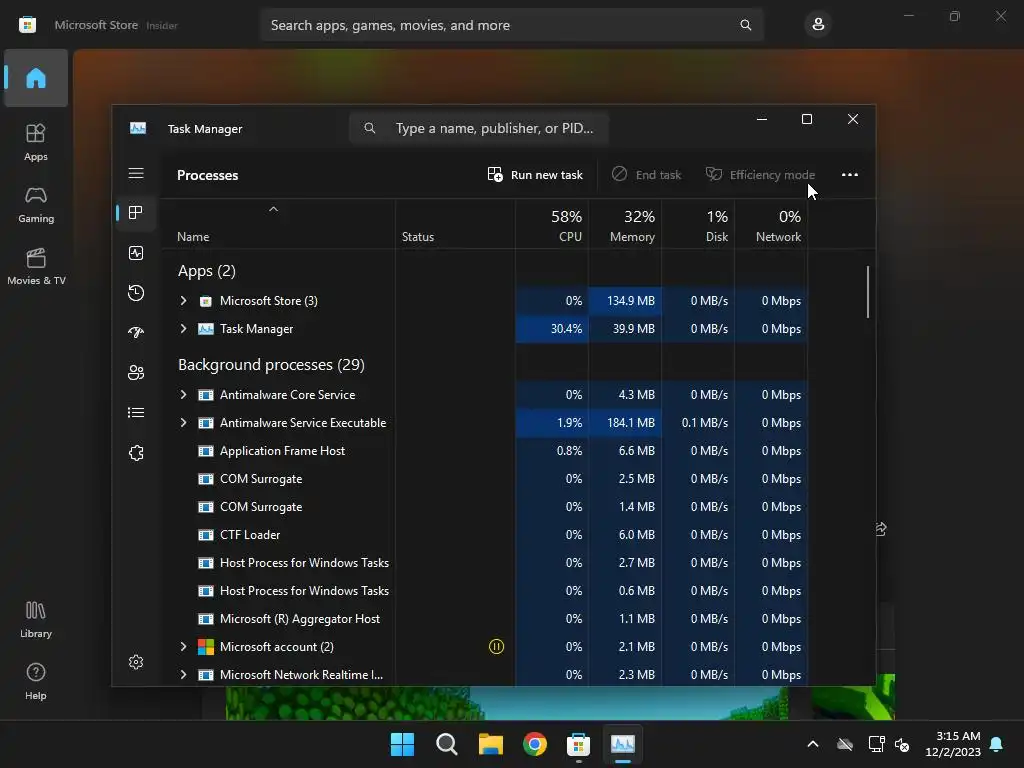Open Windows Search from taskbar
The image size is (1024, 768).
tap(447, 744)
